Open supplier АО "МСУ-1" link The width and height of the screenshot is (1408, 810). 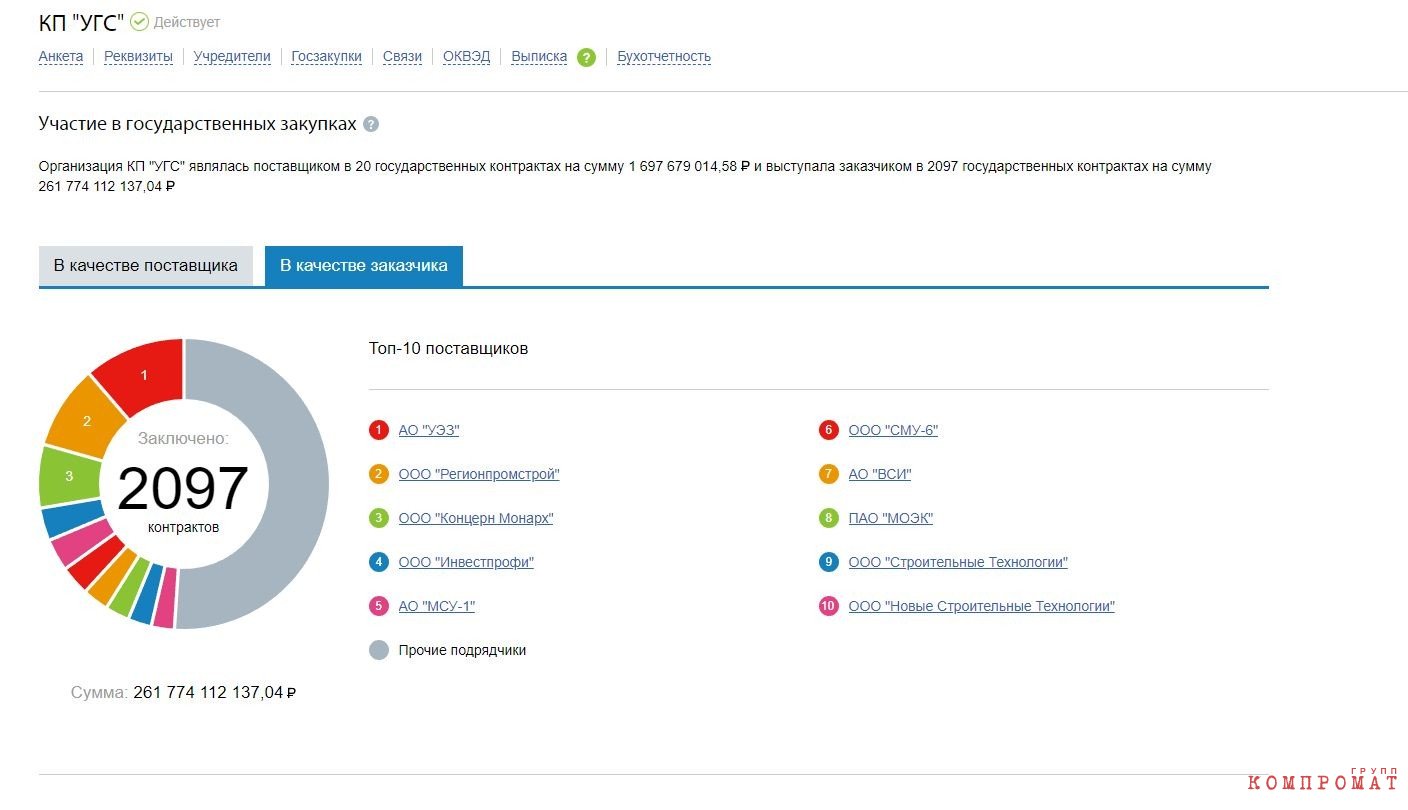pos(437,607)
